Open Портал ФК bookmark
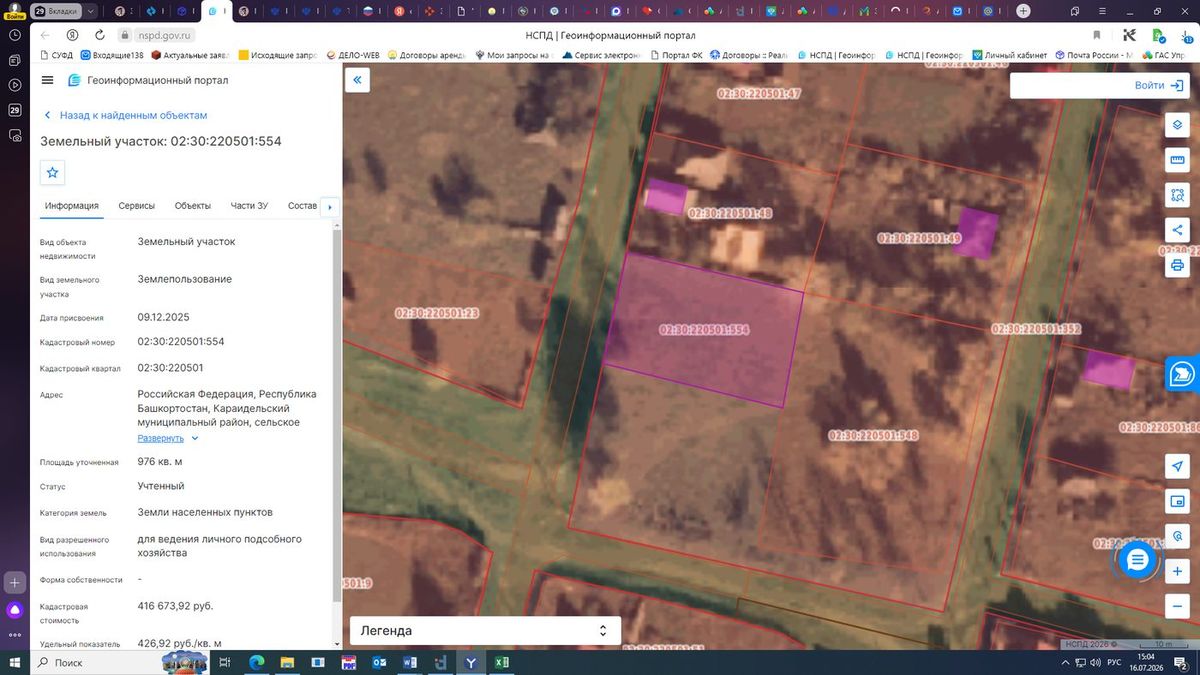Image resolution: width=1200 pixels, height=675 pixels. point(677,55)
